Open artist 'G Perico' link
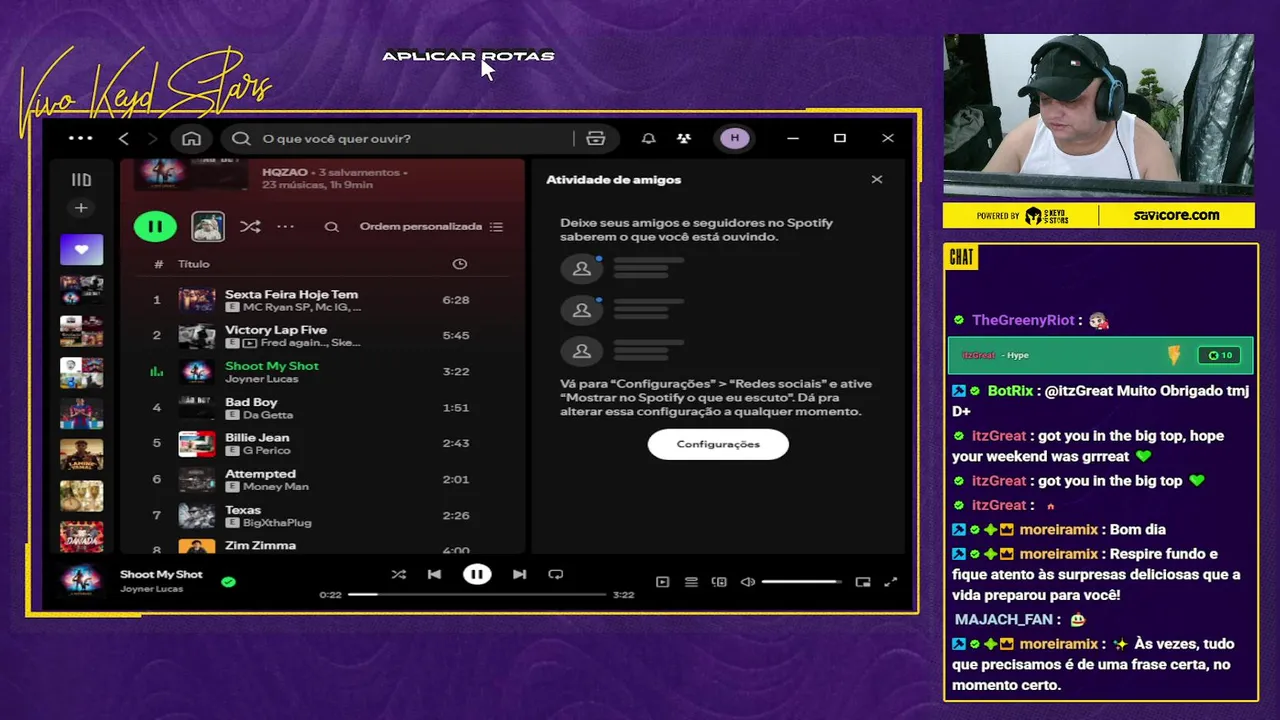Screen dimensions: 1280x720 (x=265, y=451)
